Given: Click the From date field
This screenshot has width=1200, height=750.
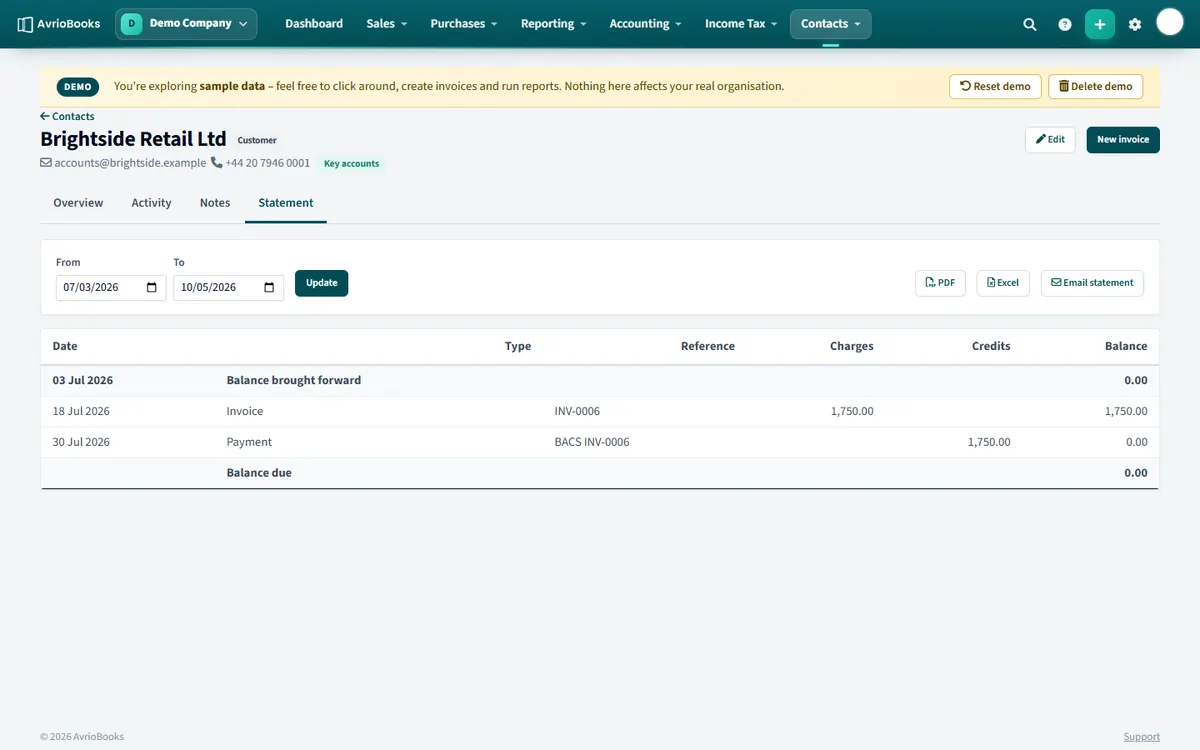Looking at the screenshot, I should [111, 288].
